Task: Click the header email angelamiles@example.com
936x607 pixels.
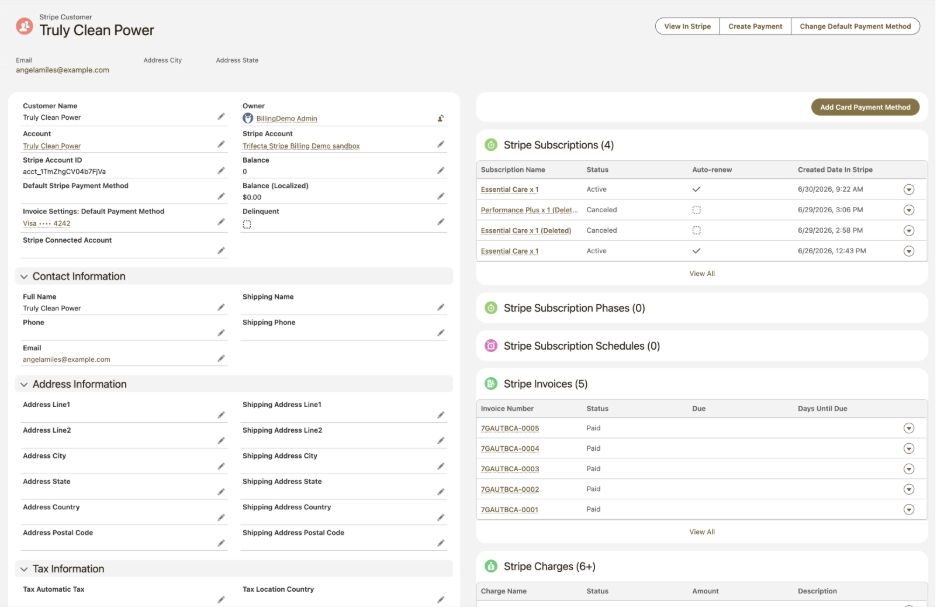Action: click(62, 70)
